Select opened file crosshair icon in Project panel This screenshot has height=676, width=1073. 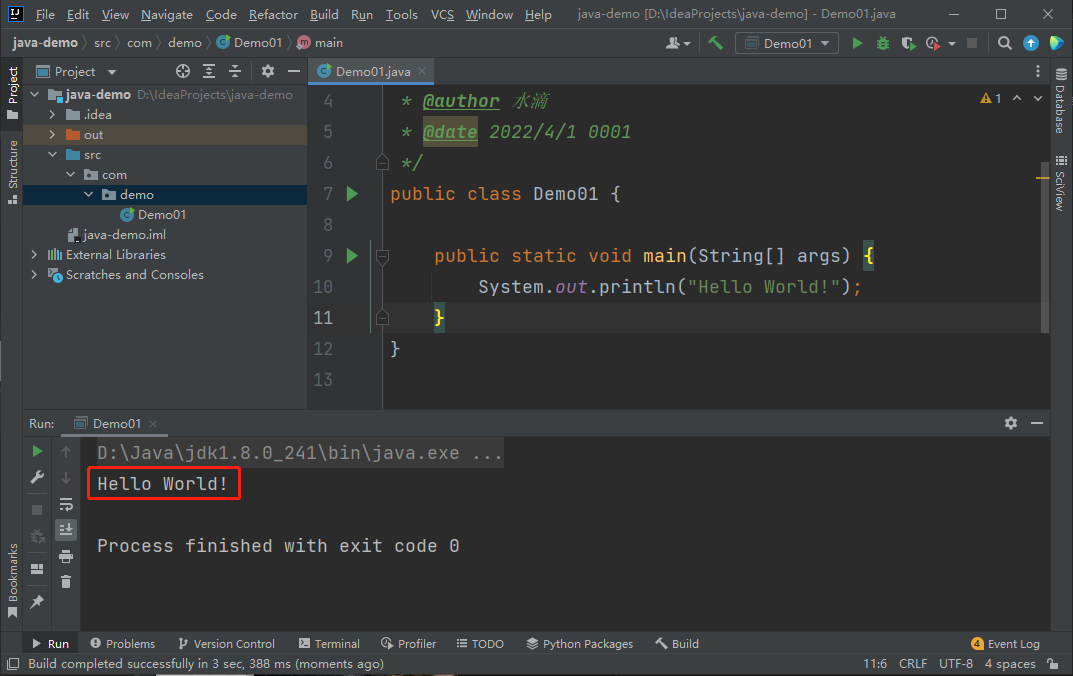pos(183,71)
